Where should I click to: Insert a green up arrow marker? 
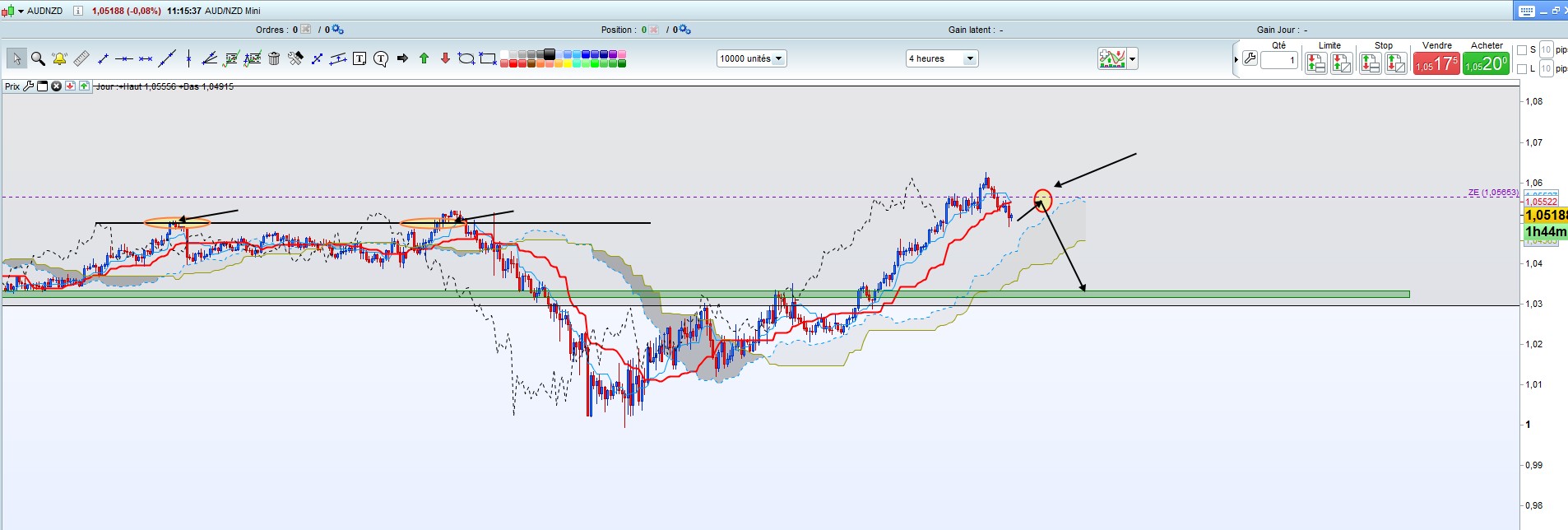[x=424, y=58]
